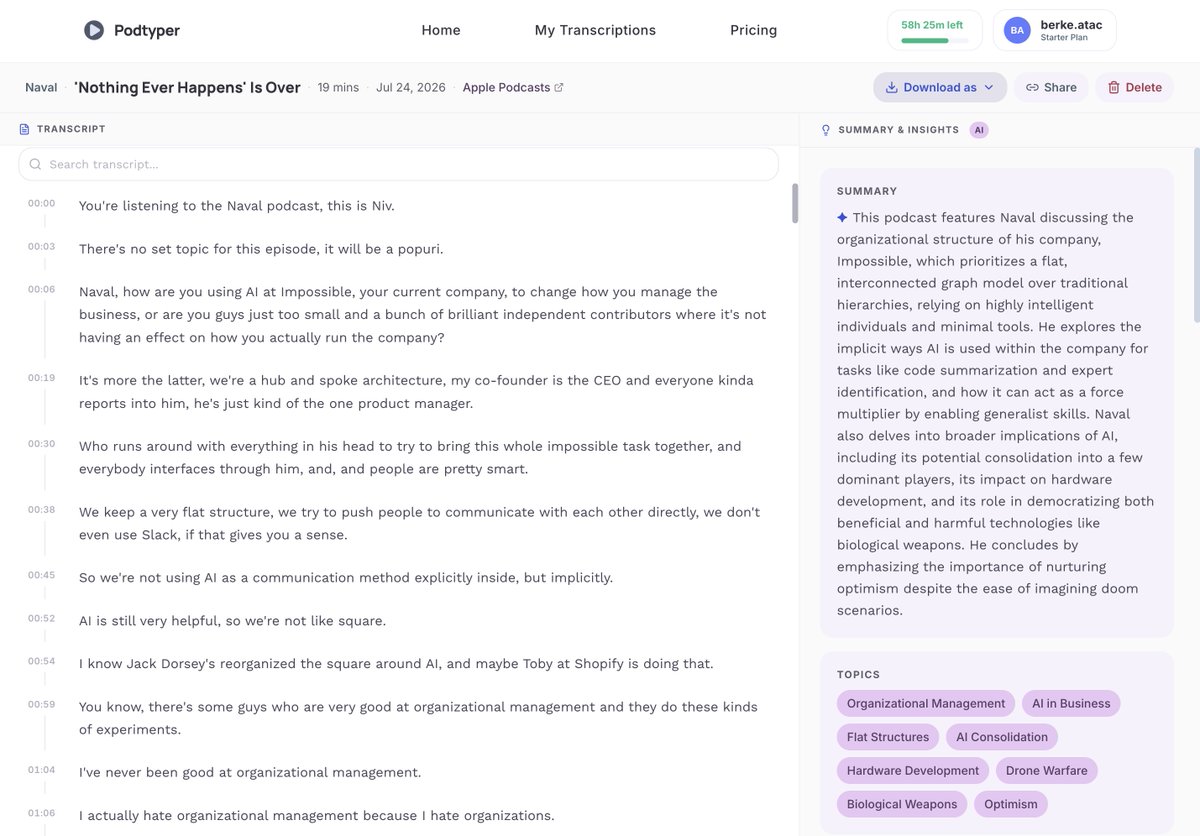
Task: Open the Pricing page
Action: (x=754, y=30)
